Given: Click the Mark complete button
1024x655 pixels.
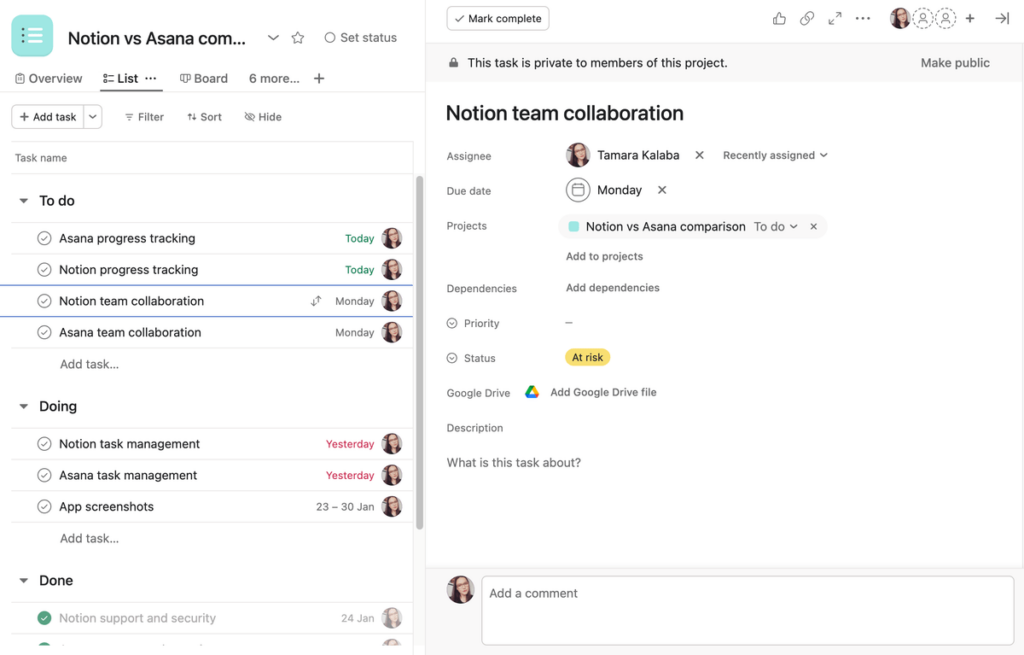Looking at the screenshot, I should (x=497, y=18).
